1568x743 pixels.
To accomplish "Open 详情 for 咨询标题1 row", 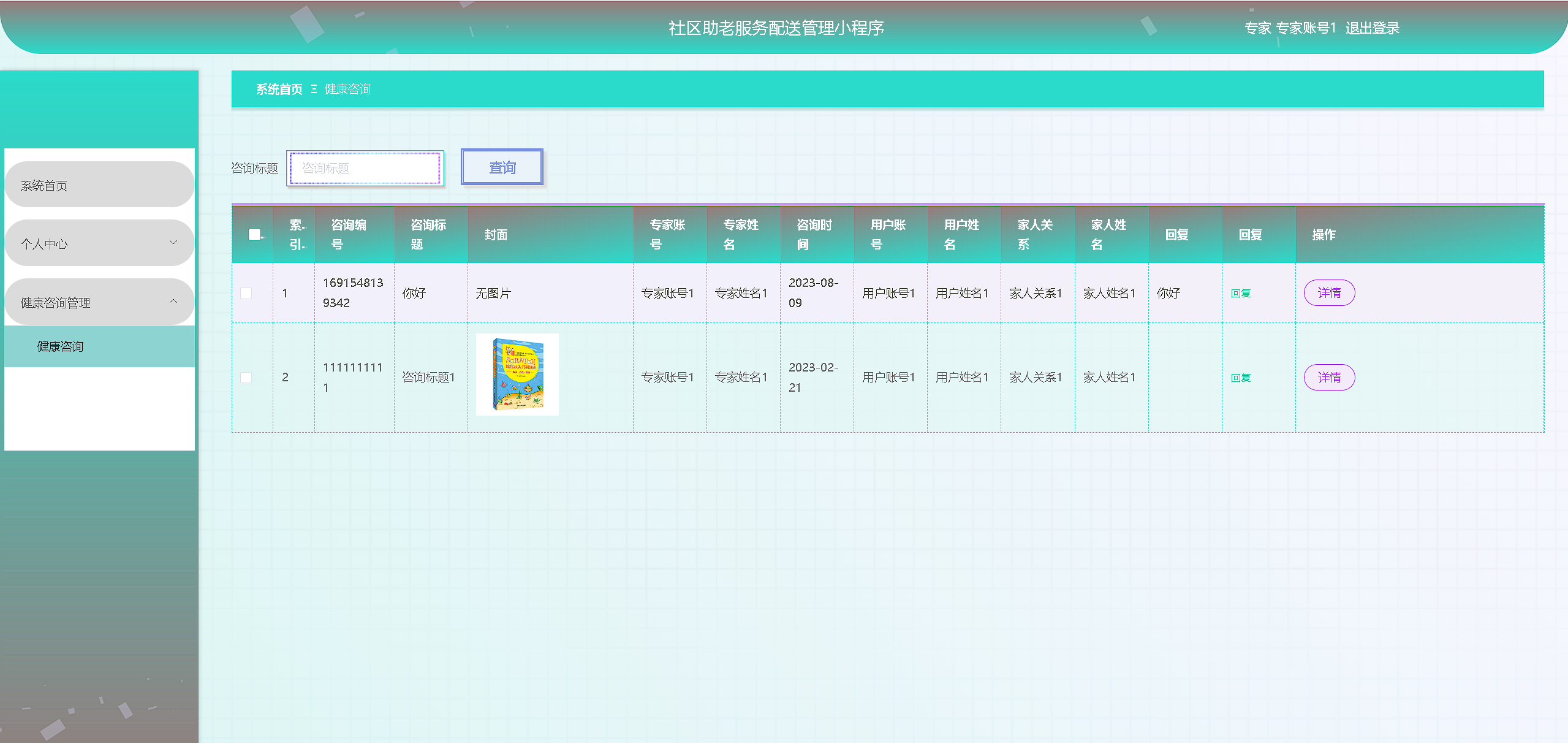I will [1328, 378].
